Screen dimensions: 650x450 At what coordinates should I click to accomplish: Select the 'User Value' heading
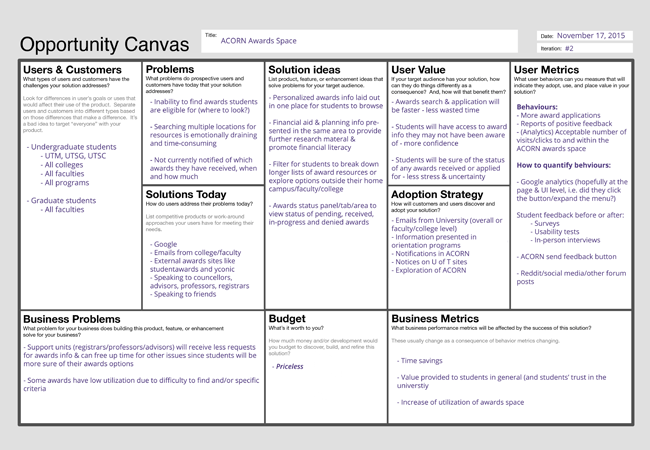(x=418, y=70)
